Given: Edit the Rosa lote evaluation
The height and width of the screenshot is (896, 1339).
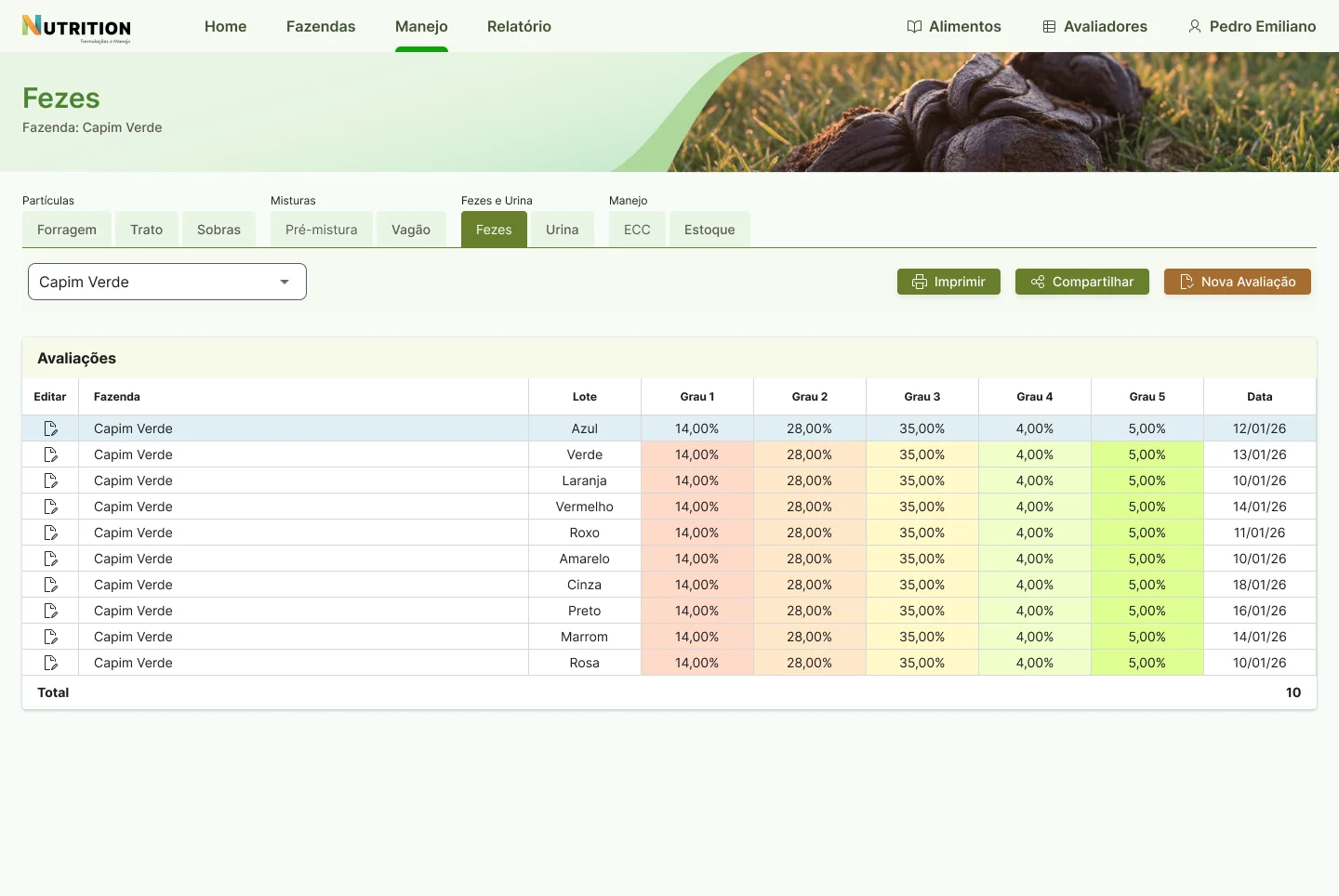Looking at the screenshot, I should [x=50, y=663].
